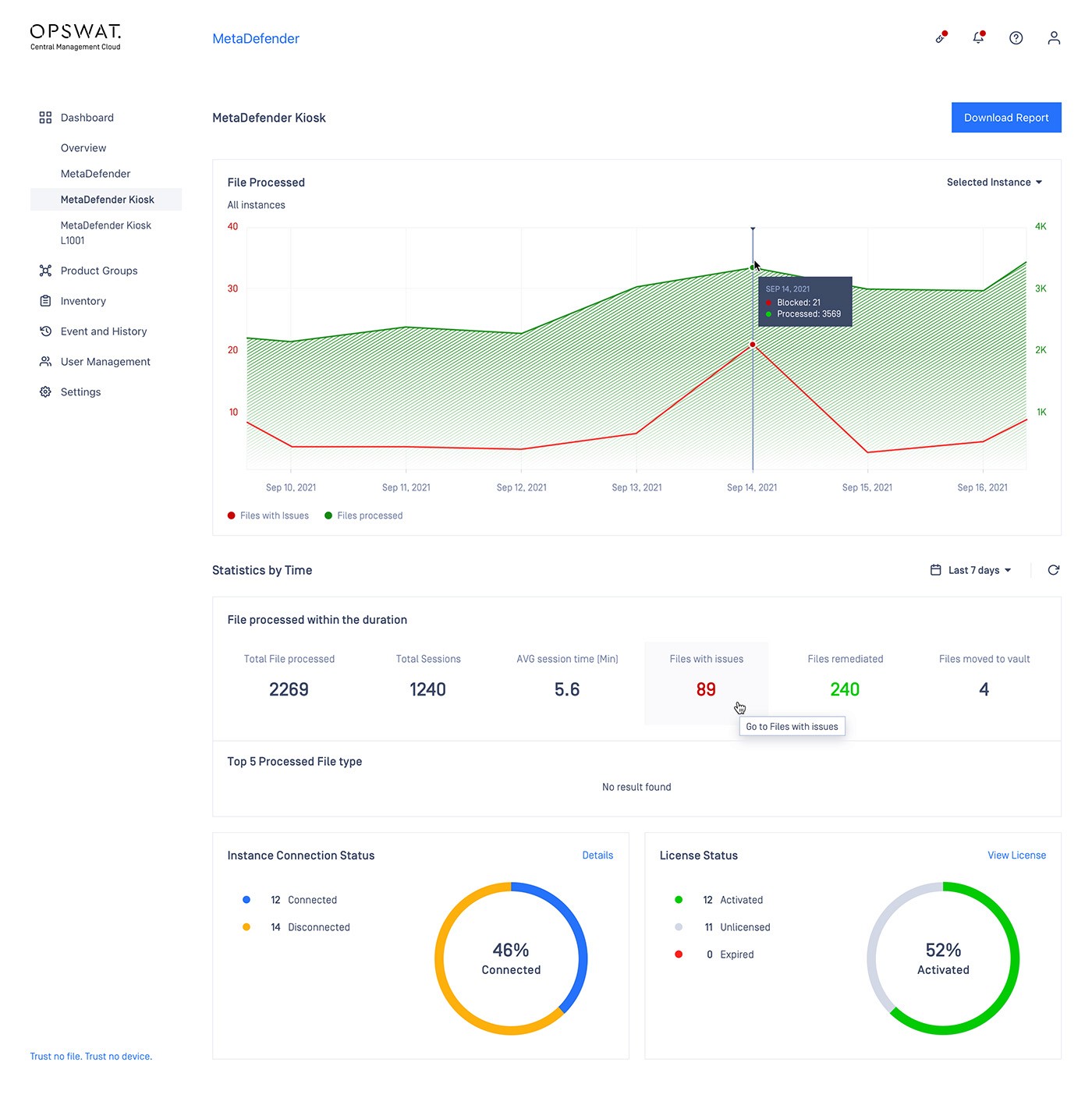Open the user profile icon
Screen dimensions: 1092x1105
(x=1054, y=38)
